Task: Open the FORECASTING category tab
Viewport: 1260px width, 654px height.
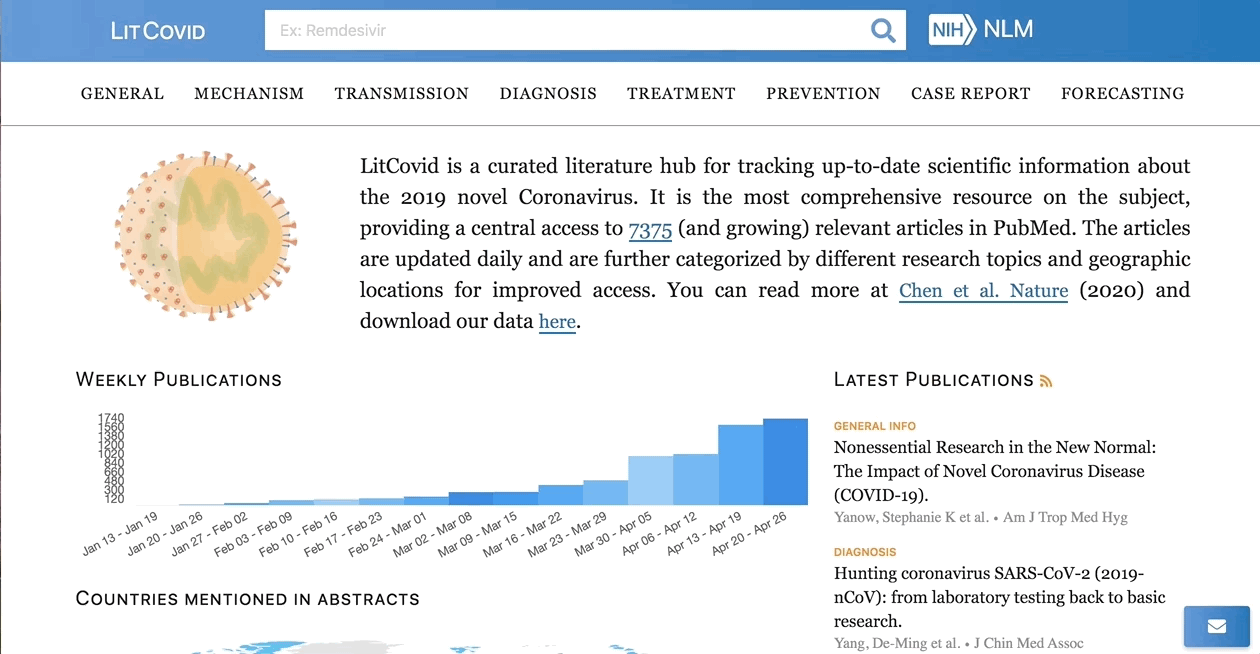Action: (1122, 93)
